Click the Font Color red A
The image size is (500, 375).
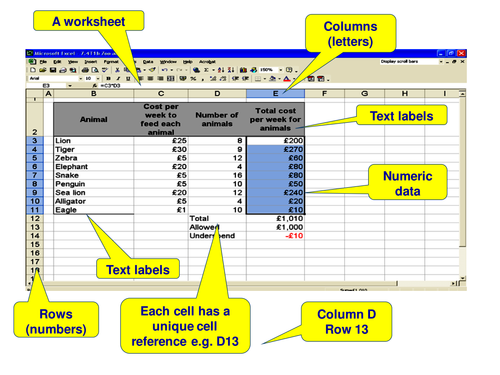coord(287,79)
